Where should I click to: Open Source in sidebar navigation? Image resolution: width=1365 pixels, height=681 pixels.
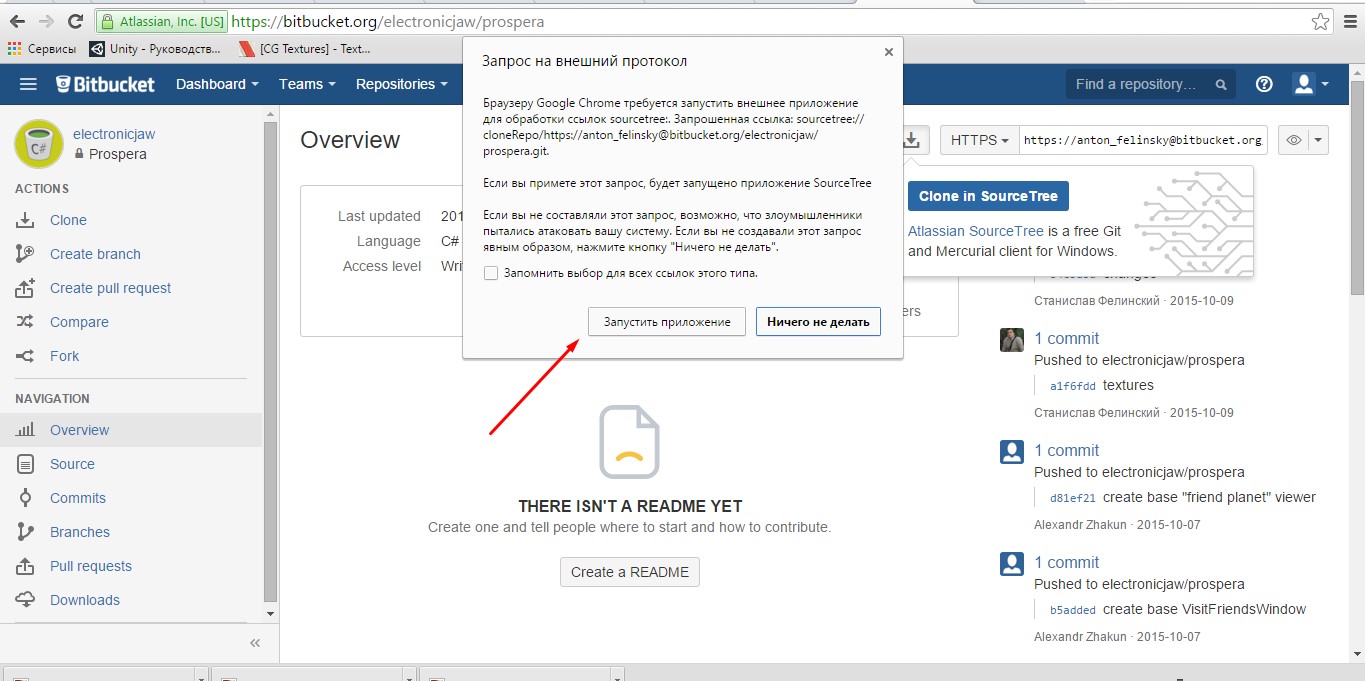72,464
